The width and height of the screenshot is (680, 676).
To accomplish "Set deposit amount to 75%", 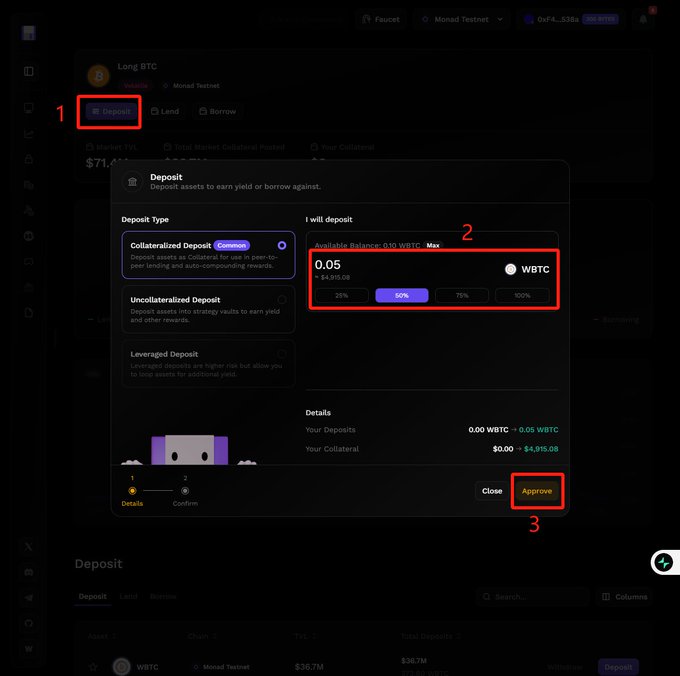I will pyautogui.click(x=462, y=295).
